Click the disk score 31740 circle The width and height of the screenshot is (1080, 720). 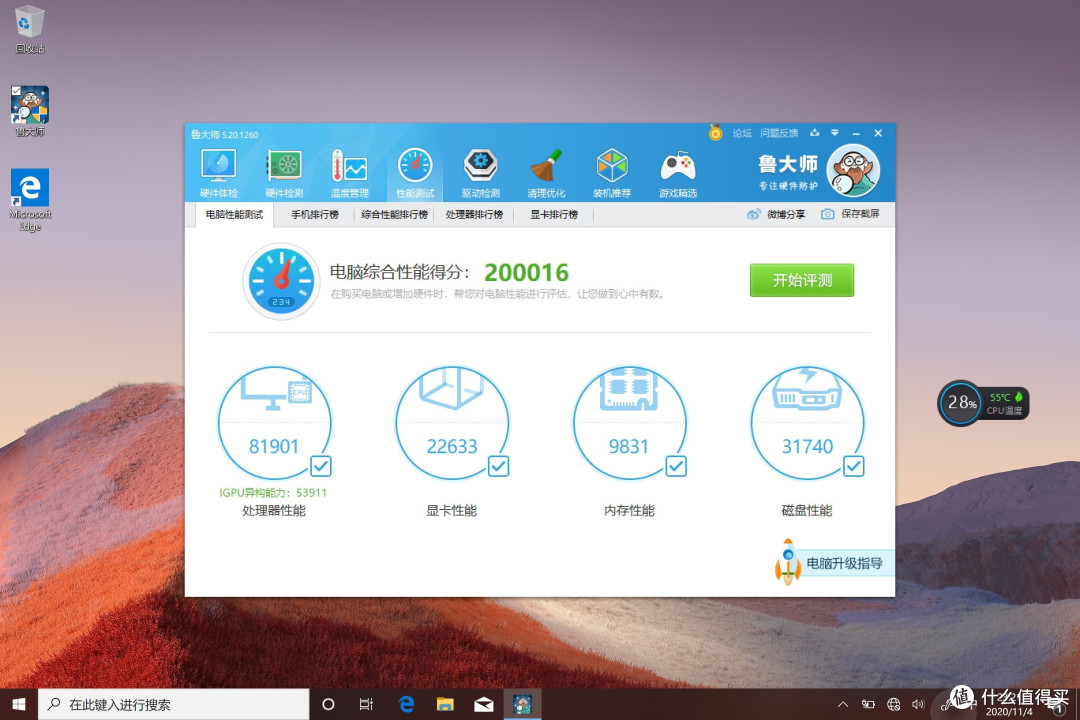(x=807, y=423)
